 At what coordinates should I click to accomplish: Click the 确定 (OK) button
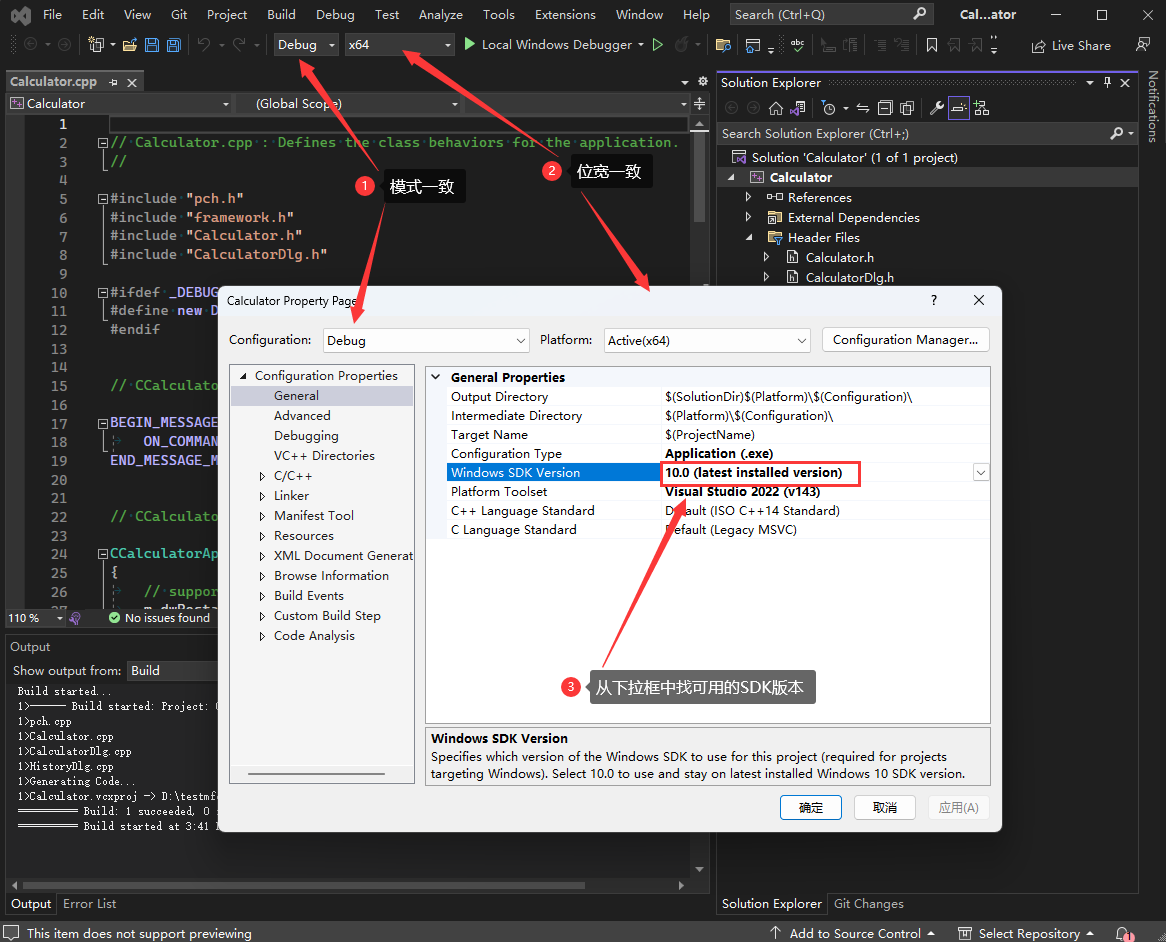point(811,807)
